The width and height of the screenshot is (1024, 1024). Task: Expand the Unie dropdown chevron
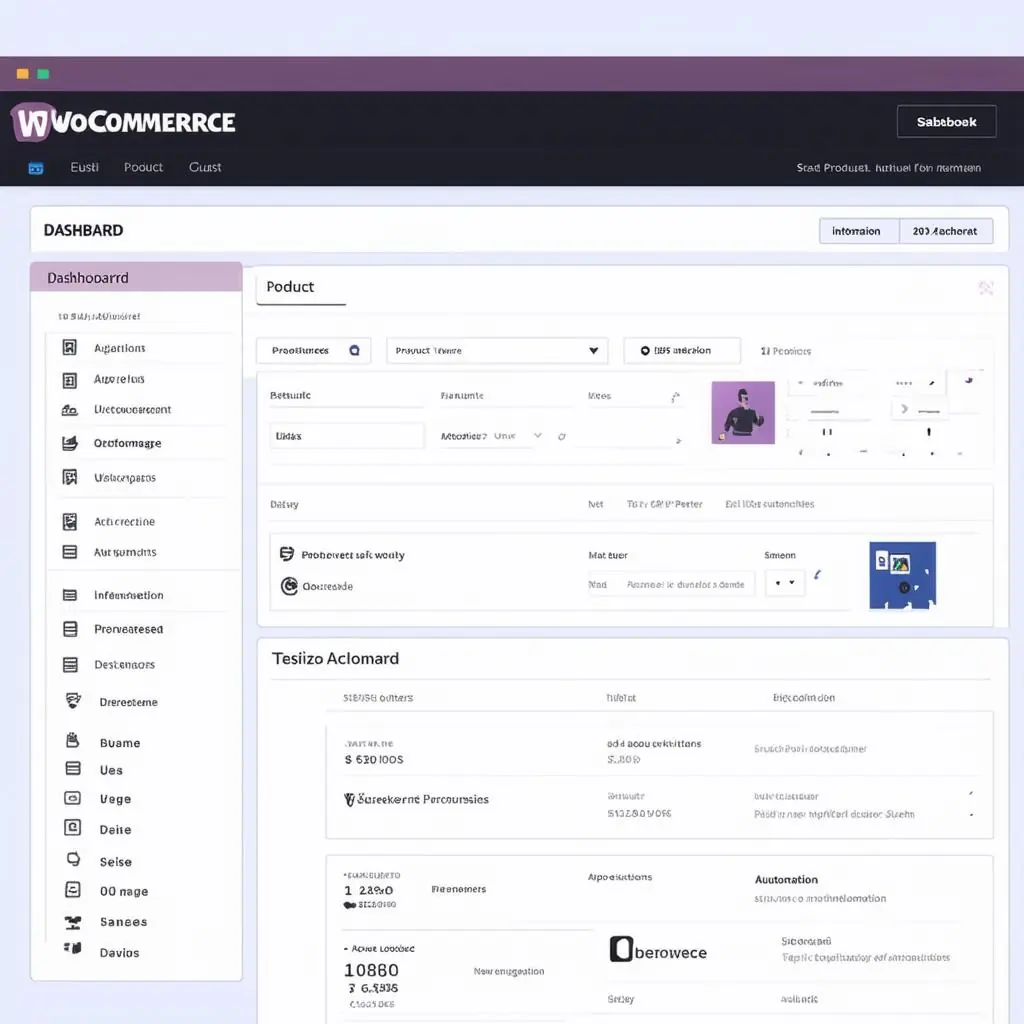[x=537, y=436]
